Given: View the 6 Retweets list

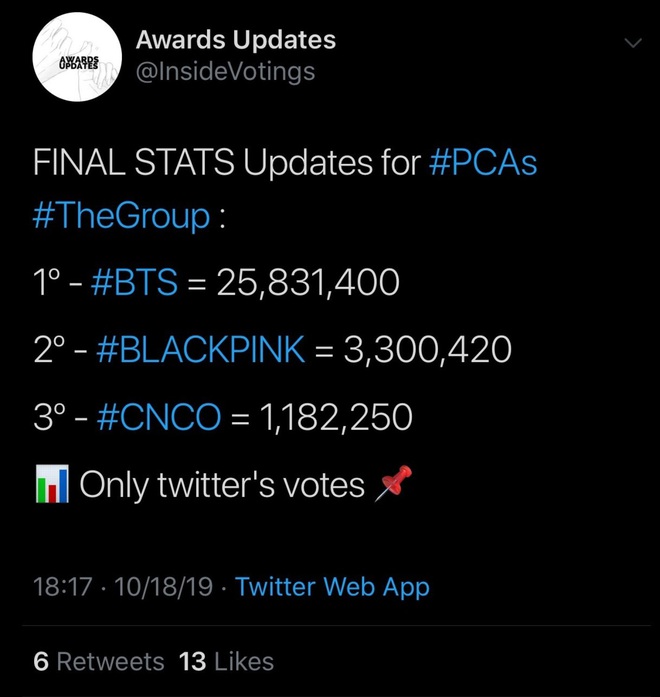Looking at the screenshot, I should coord(99,661).
